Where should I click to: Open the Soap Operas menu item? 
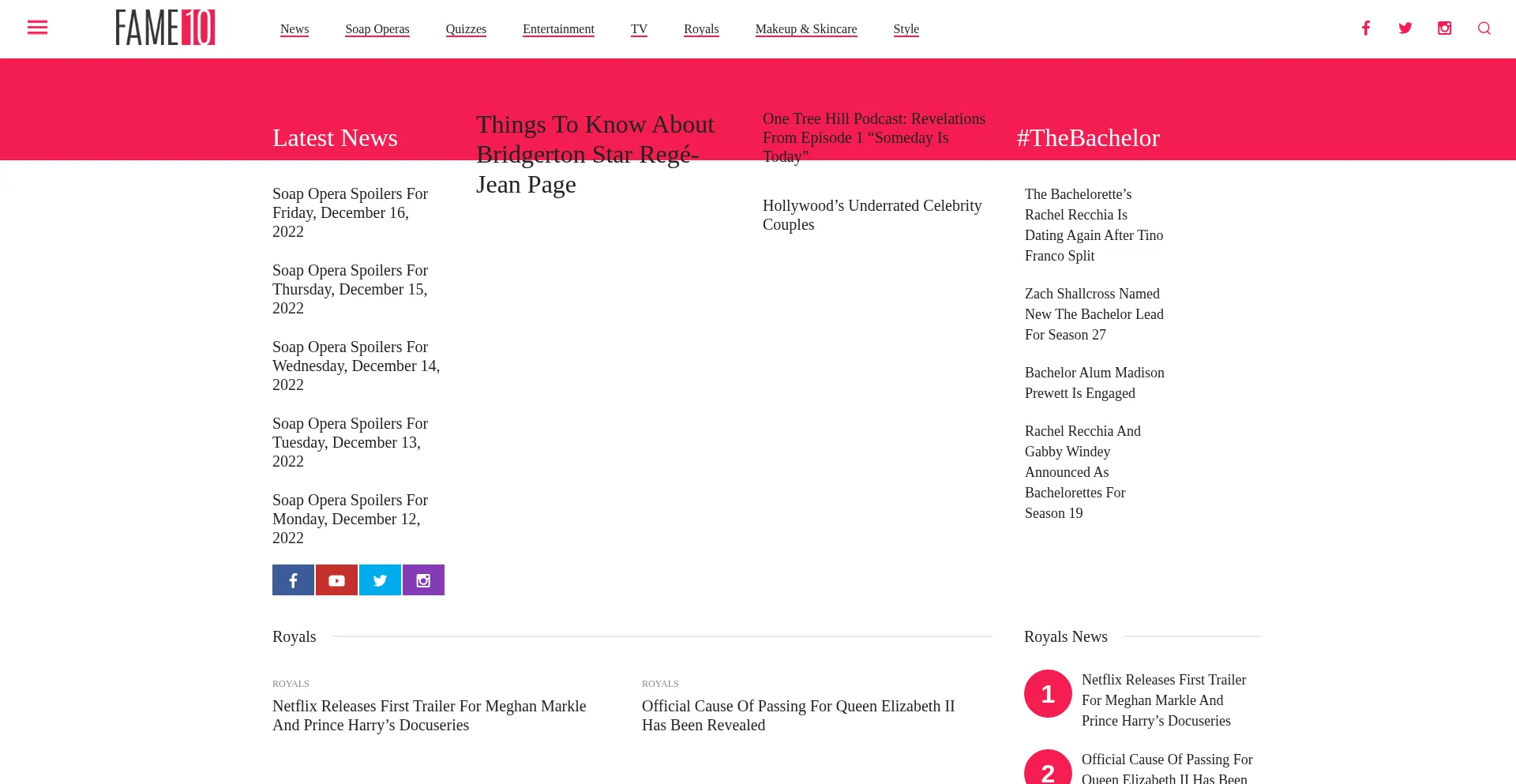tap(377, 29)
